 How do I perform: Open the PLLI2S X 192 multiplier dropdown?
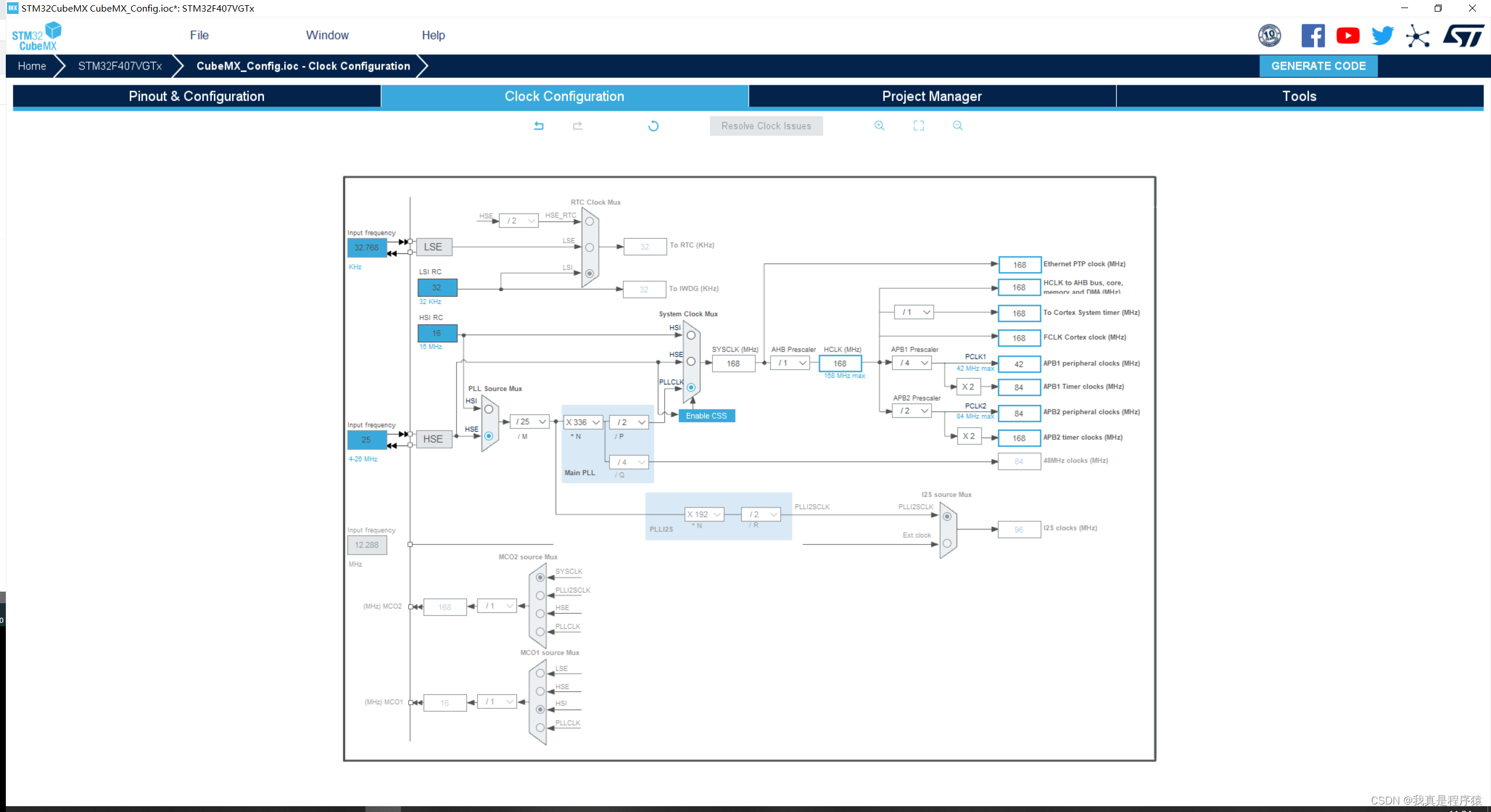[x=704, y=514]
